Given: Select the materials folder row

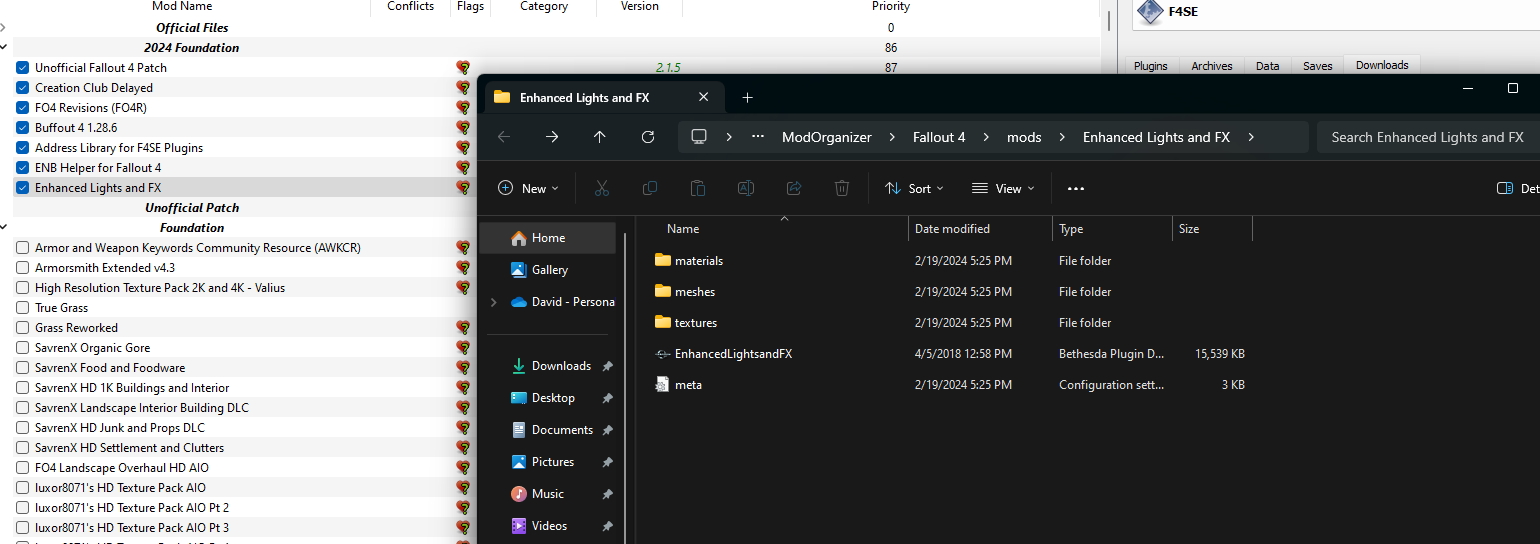Looking at the screenshot, I should [x=952, y=261].
